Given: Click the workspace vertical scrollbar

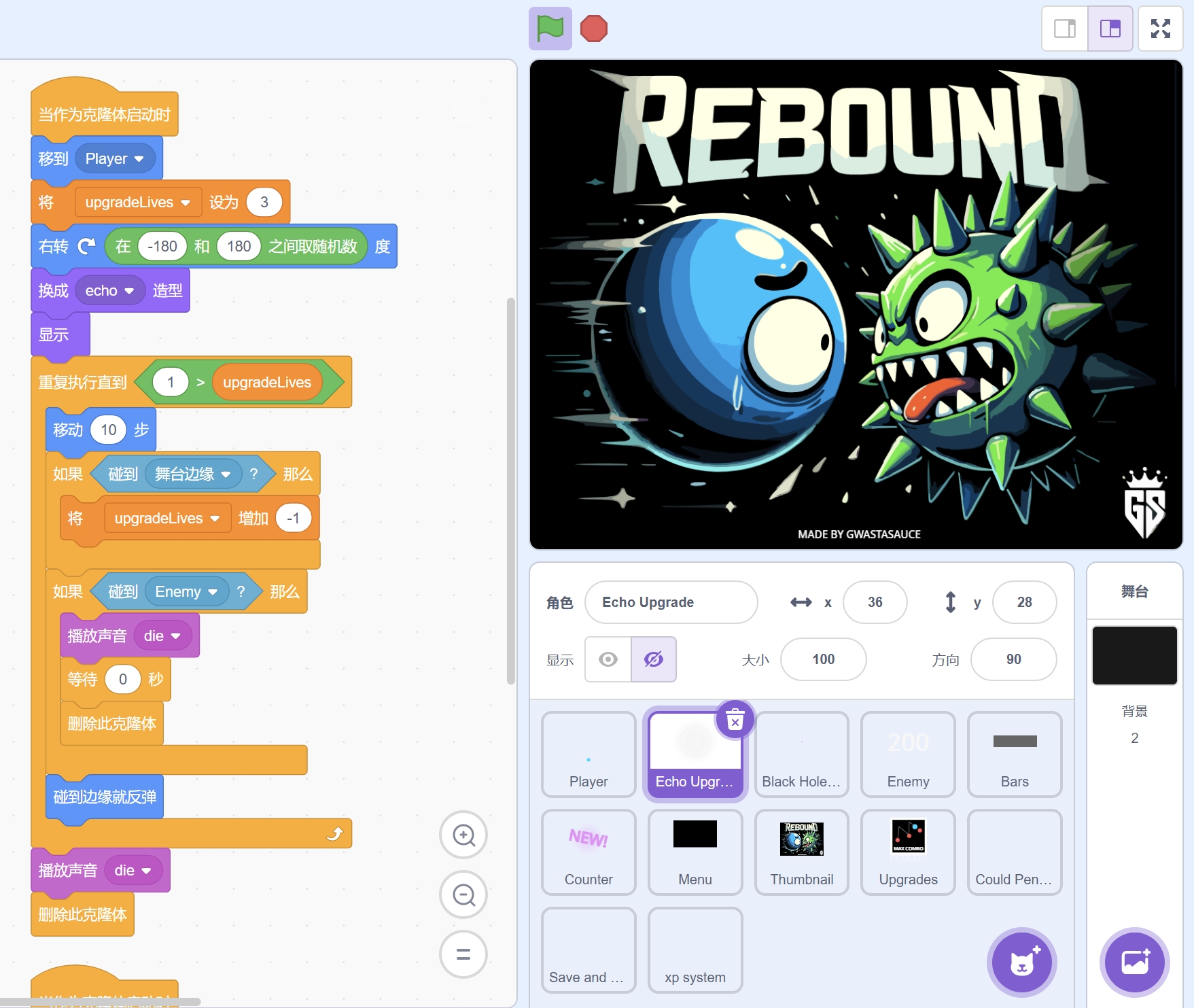Looking at the screenshot, I should click(x=511, y=491).
